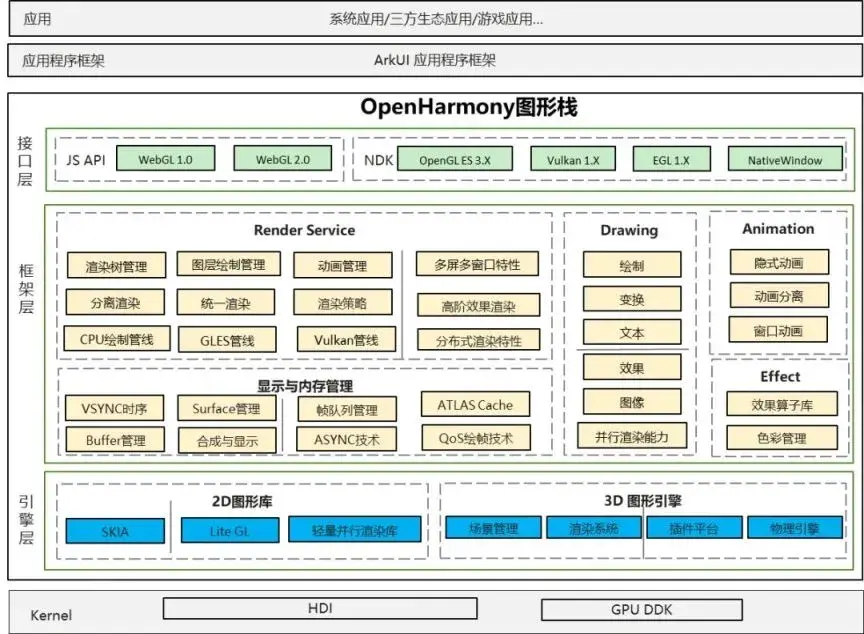864x634 pixels.
Task: Click the Kernel label
Action: point(51,615)
